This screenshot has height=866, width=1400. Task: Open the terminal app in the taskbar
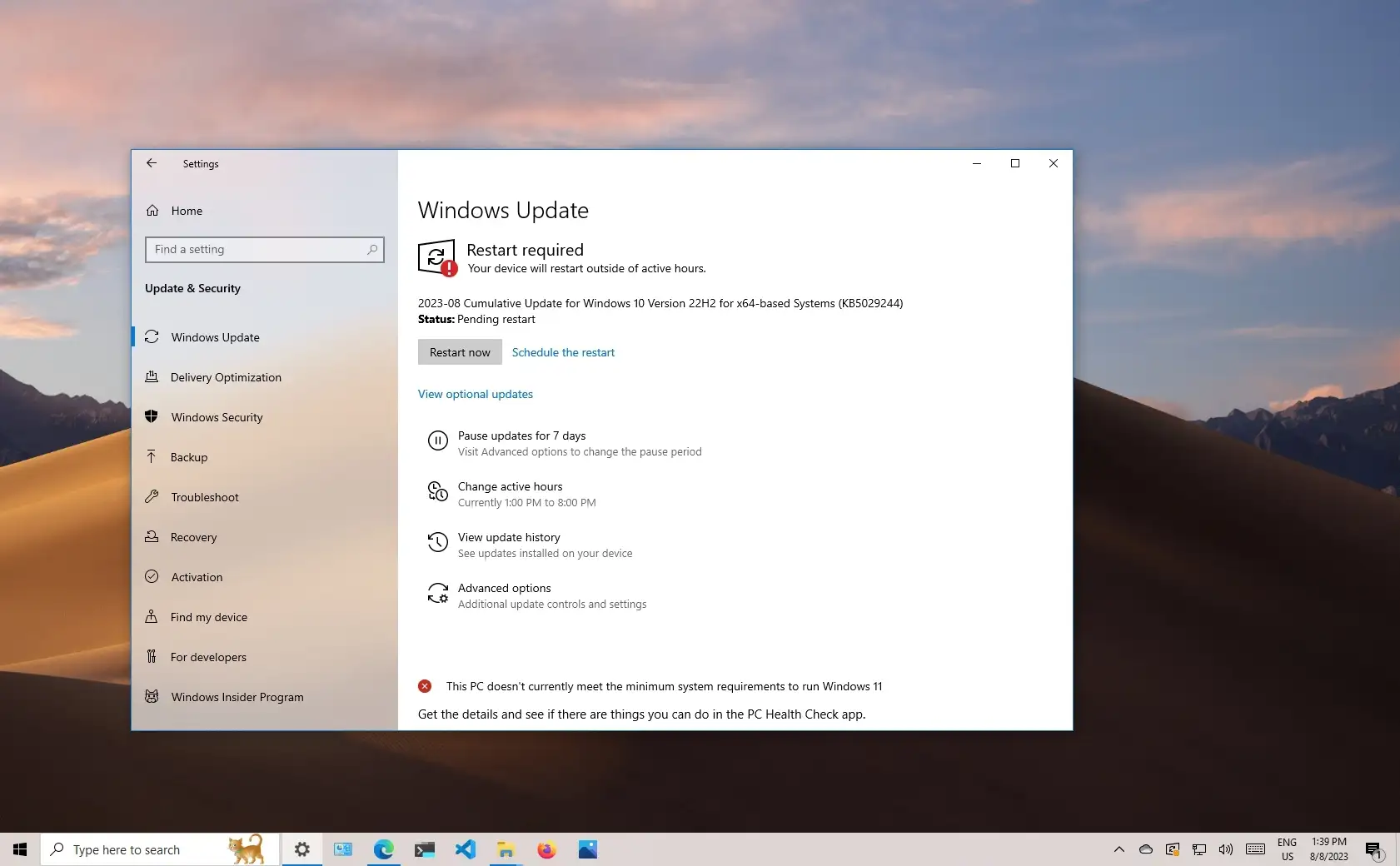pyautogui.click(x=425, y=849)
